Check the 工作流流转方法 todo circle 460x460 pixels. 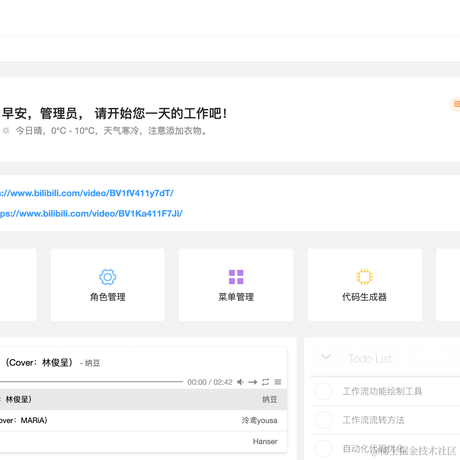324,420
